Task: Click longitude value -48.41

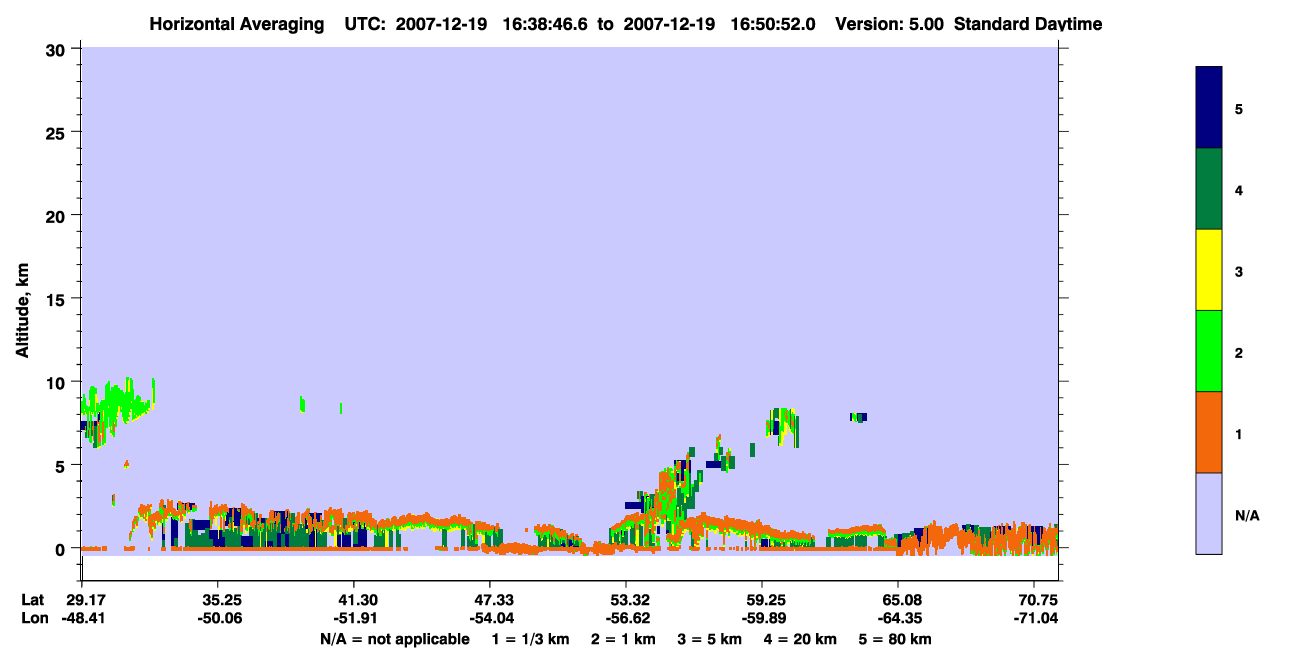Action: coord(82,618)
